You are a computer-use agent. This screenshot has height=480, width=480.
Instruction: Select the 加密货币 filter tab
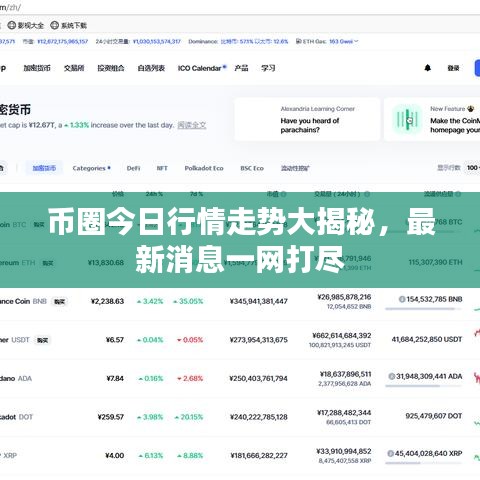point(44,168)
